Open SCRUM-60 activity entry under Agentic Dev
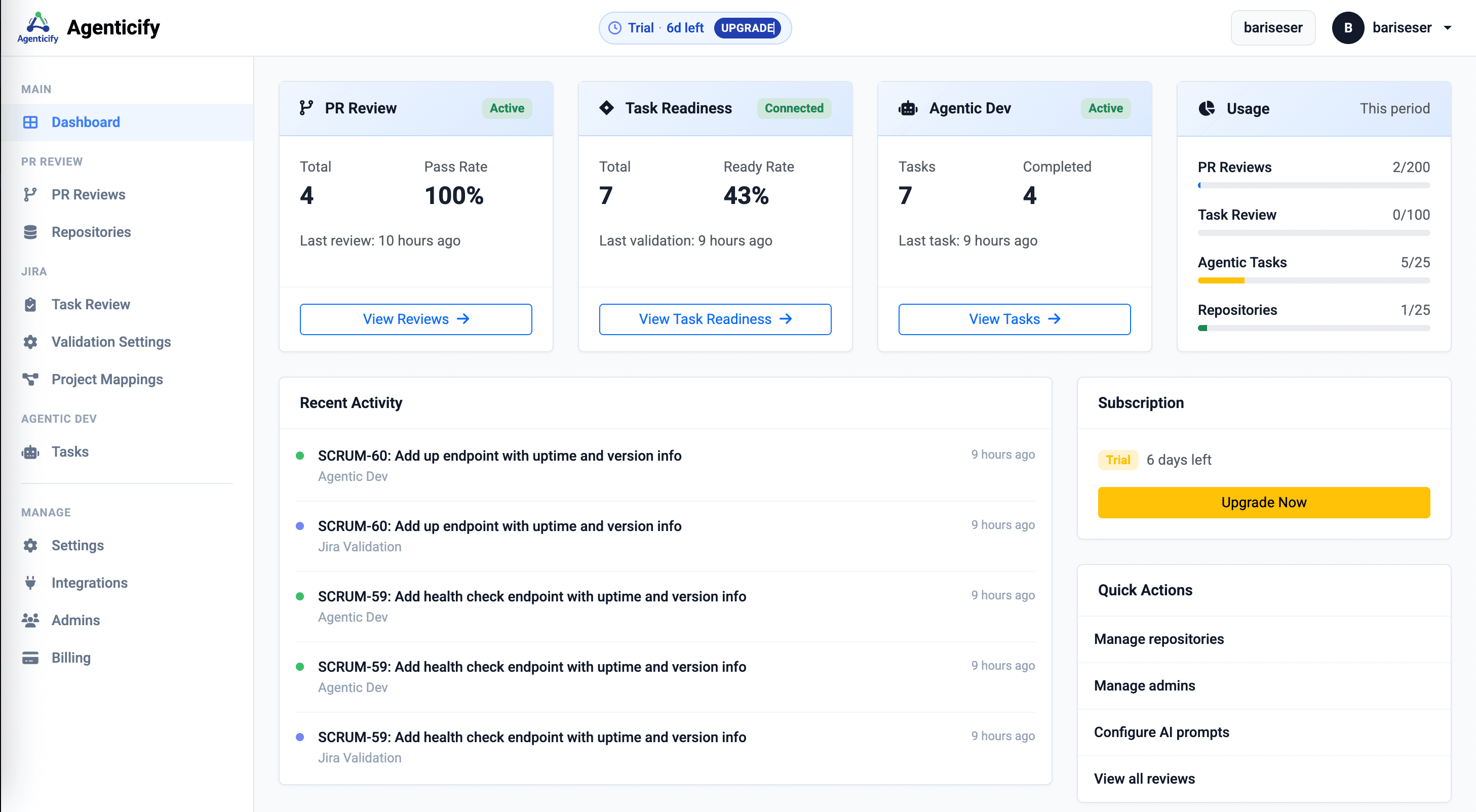This screenshot has width=1476, height=812. pyautogui.click(x=499, y=455)
